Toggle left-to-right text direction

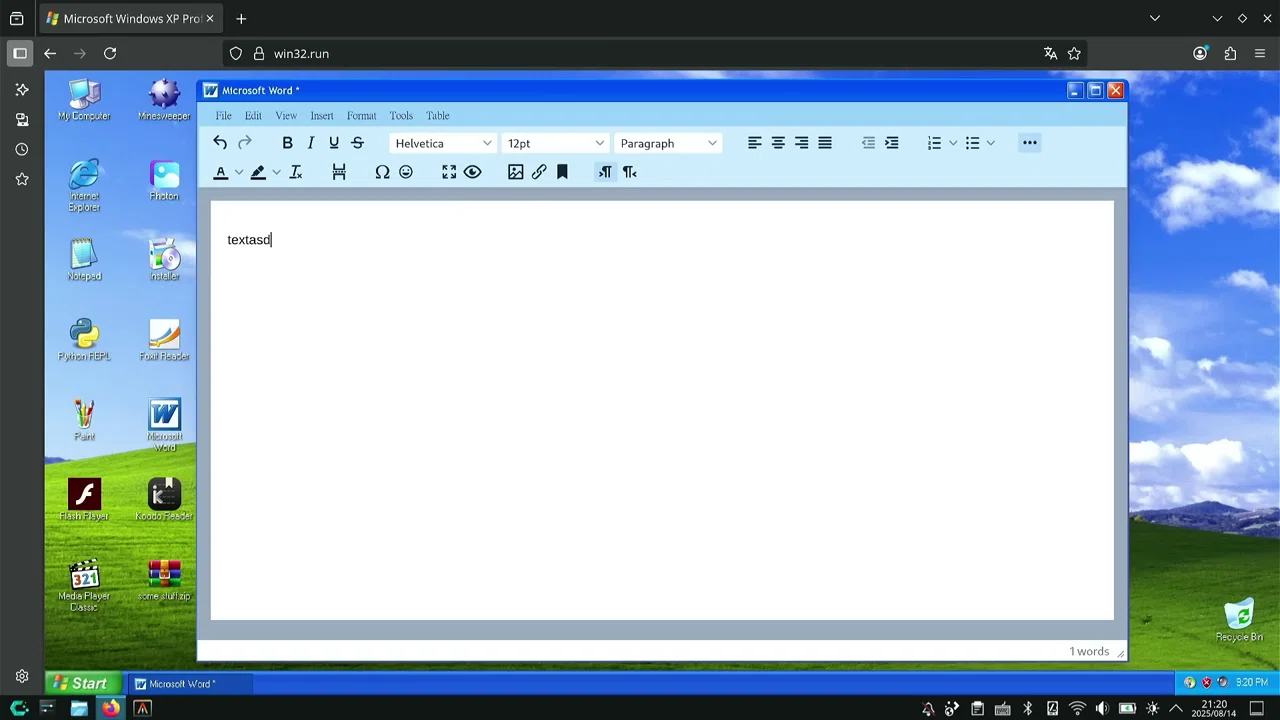click(605, 172)
